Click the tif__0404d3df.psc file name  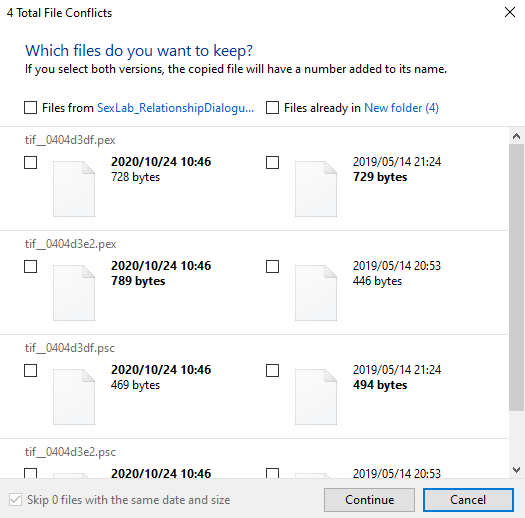pyautogui.click(x=70, y=348)
